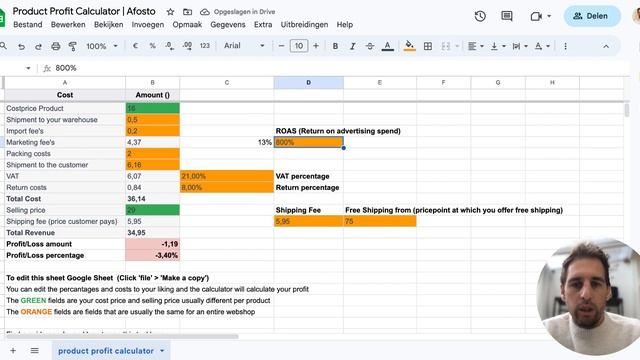The width and height of the screenshot is (640, 360).
Task: Open the Arial font dropdown
Action: tap(244, 46)
